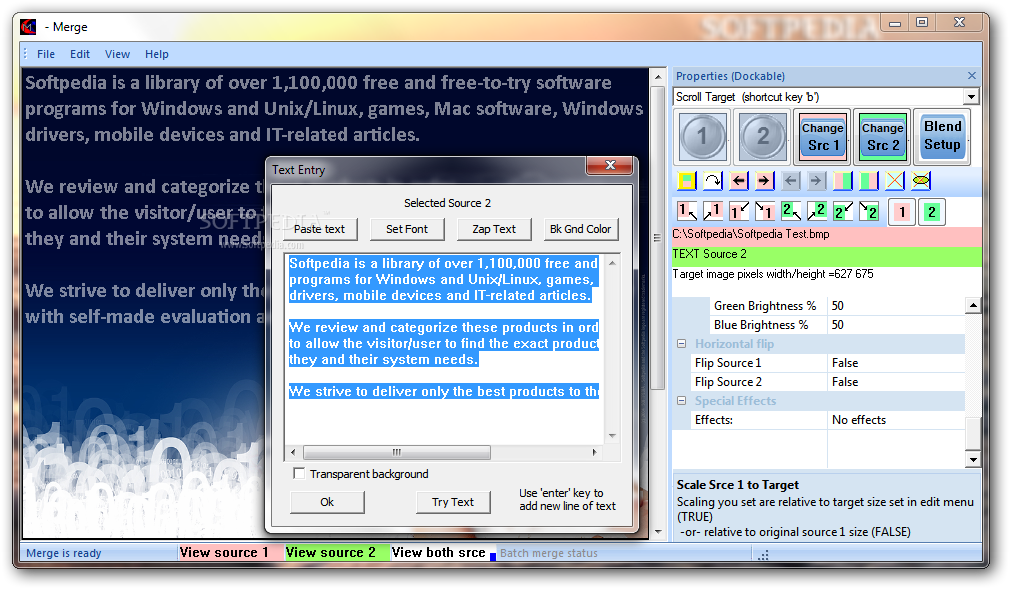The height and width of the screenshot is (589, 1010).
Task: Click Paste text button
Action: [x=319, y=229]
